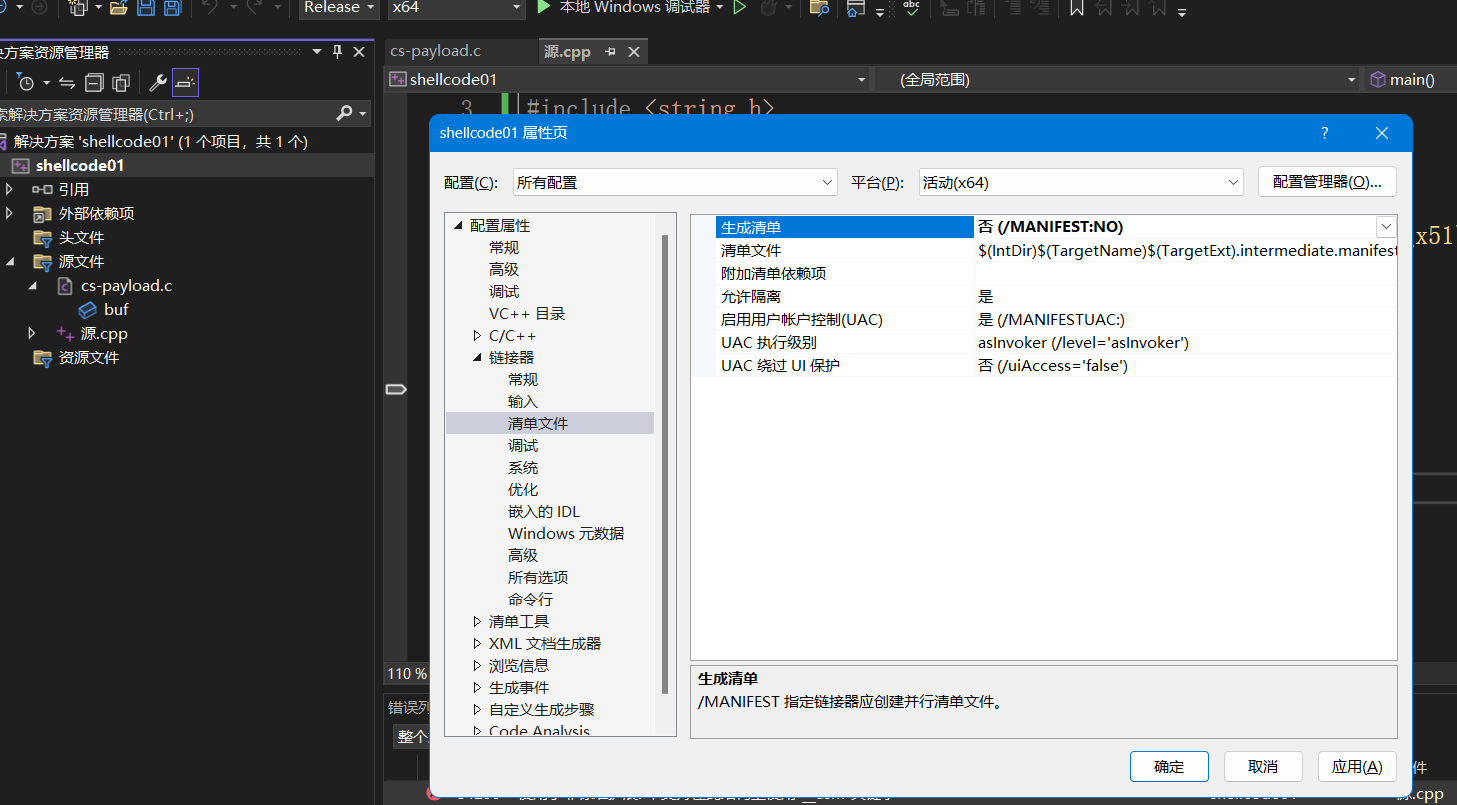Expand the 清单工具 tree node
Image resolution: width=1457 pixels, height=805 pixels.
476,621
